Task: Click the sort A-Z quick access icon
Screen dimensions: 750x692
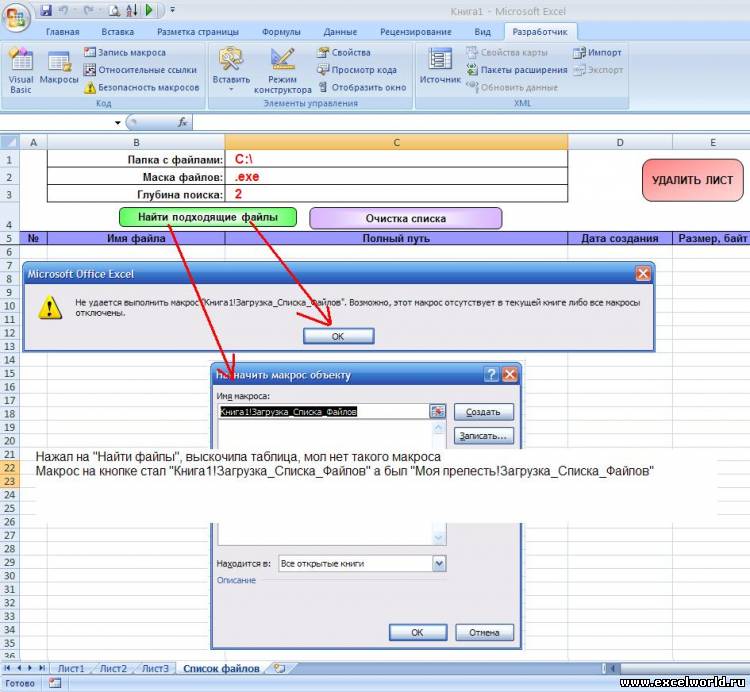Action: coord(132,10)
